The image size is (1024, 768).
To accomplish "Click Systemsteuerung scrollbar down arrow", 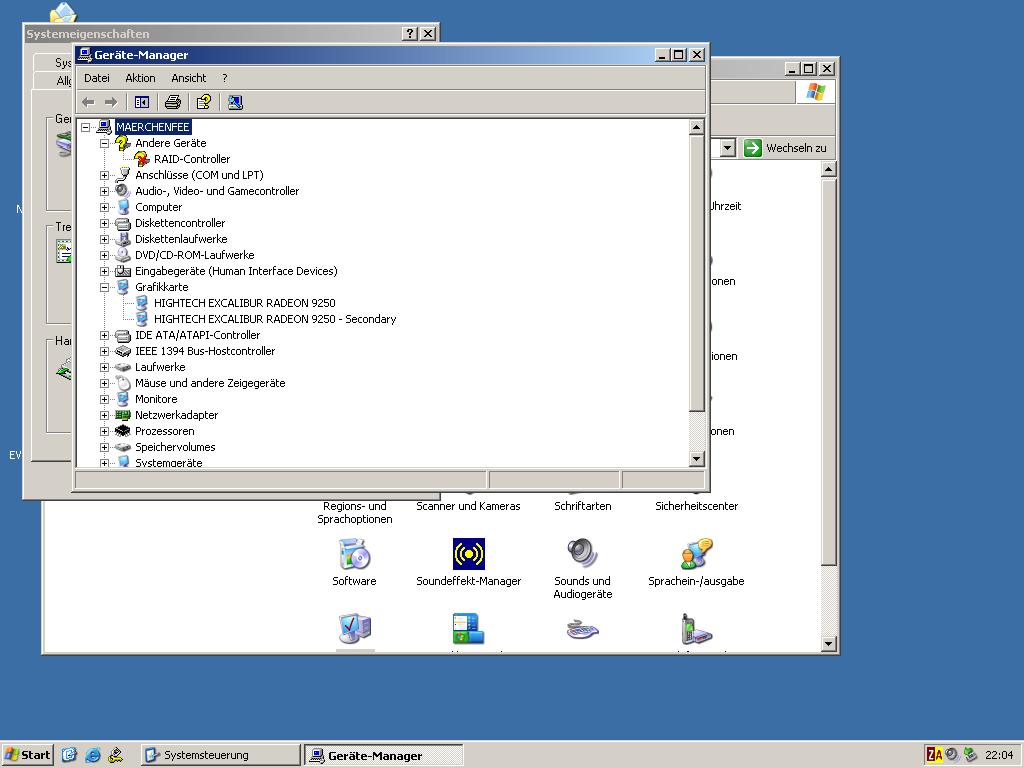I will coord(828,644).
